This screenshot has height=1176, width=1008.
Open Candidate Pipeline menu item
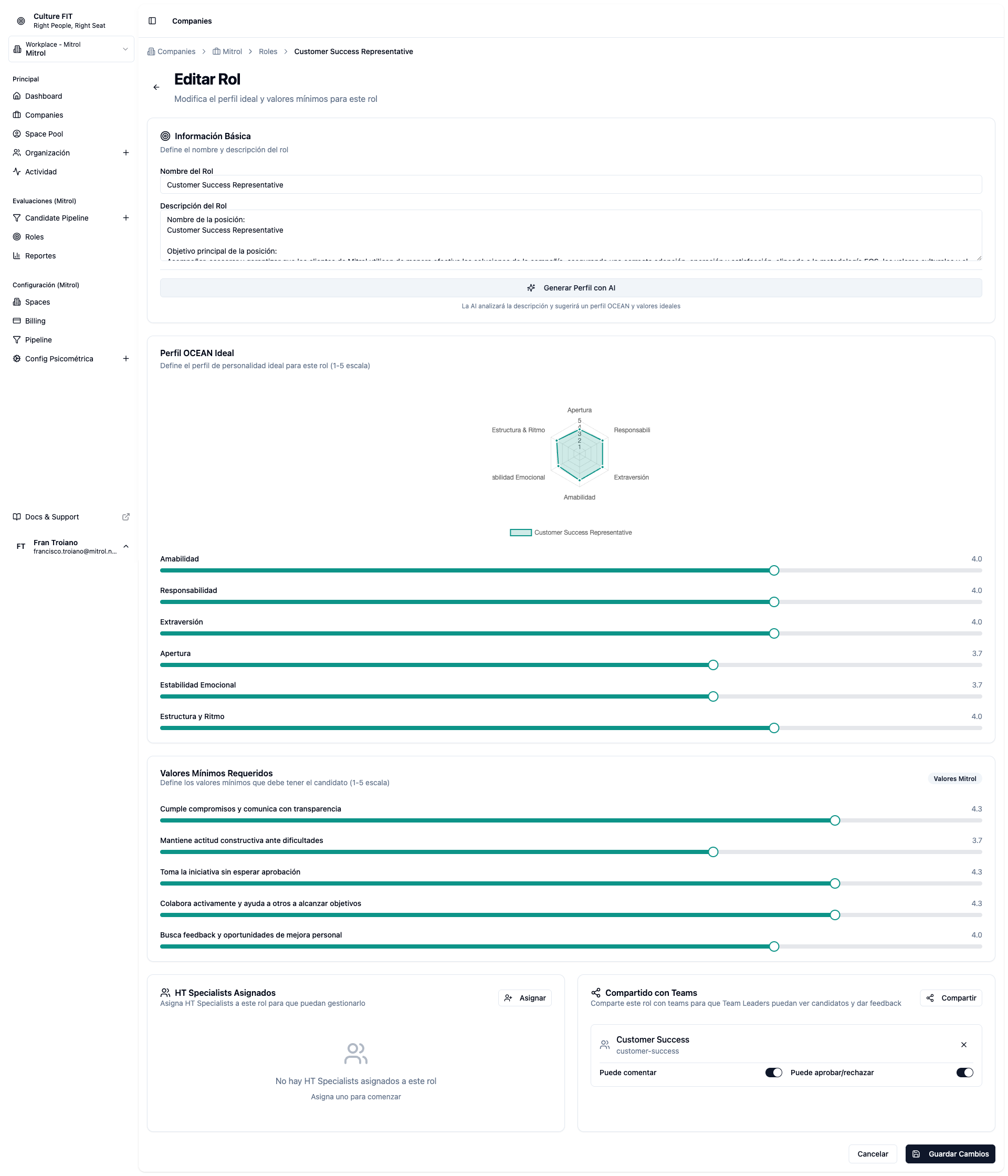pos(57,218)
